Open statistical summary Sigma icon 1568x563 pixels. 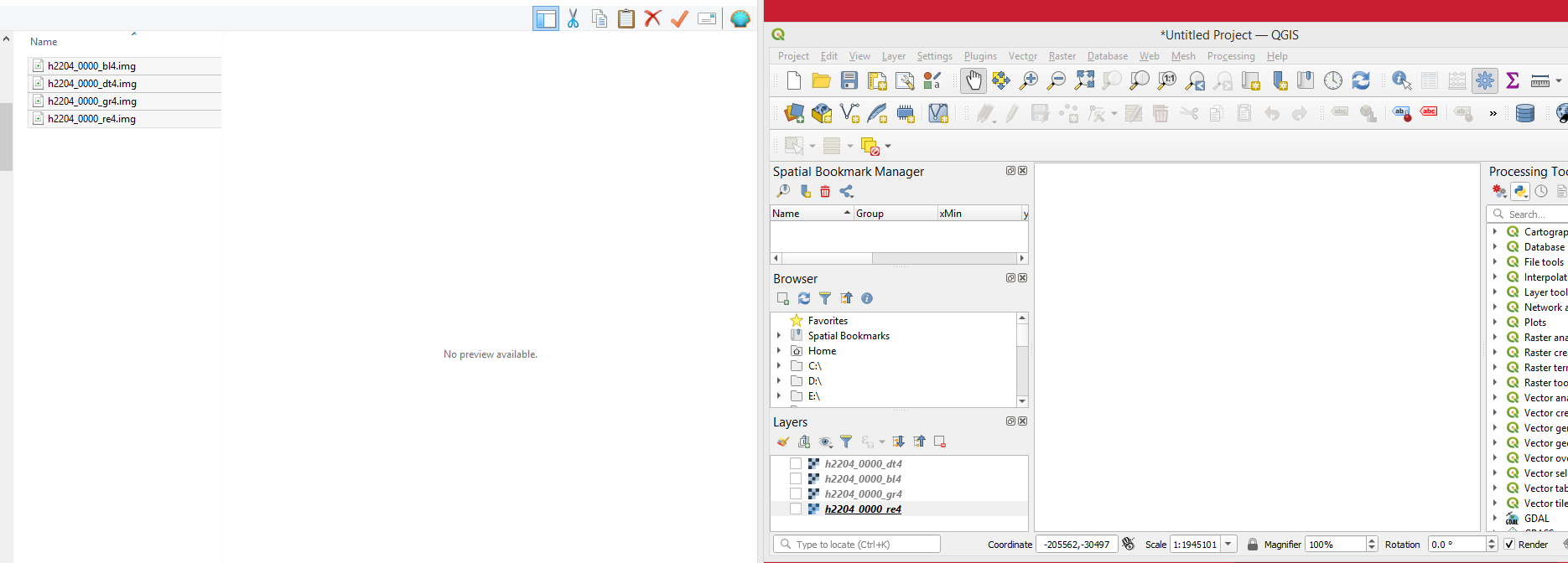pos(1513,80)
